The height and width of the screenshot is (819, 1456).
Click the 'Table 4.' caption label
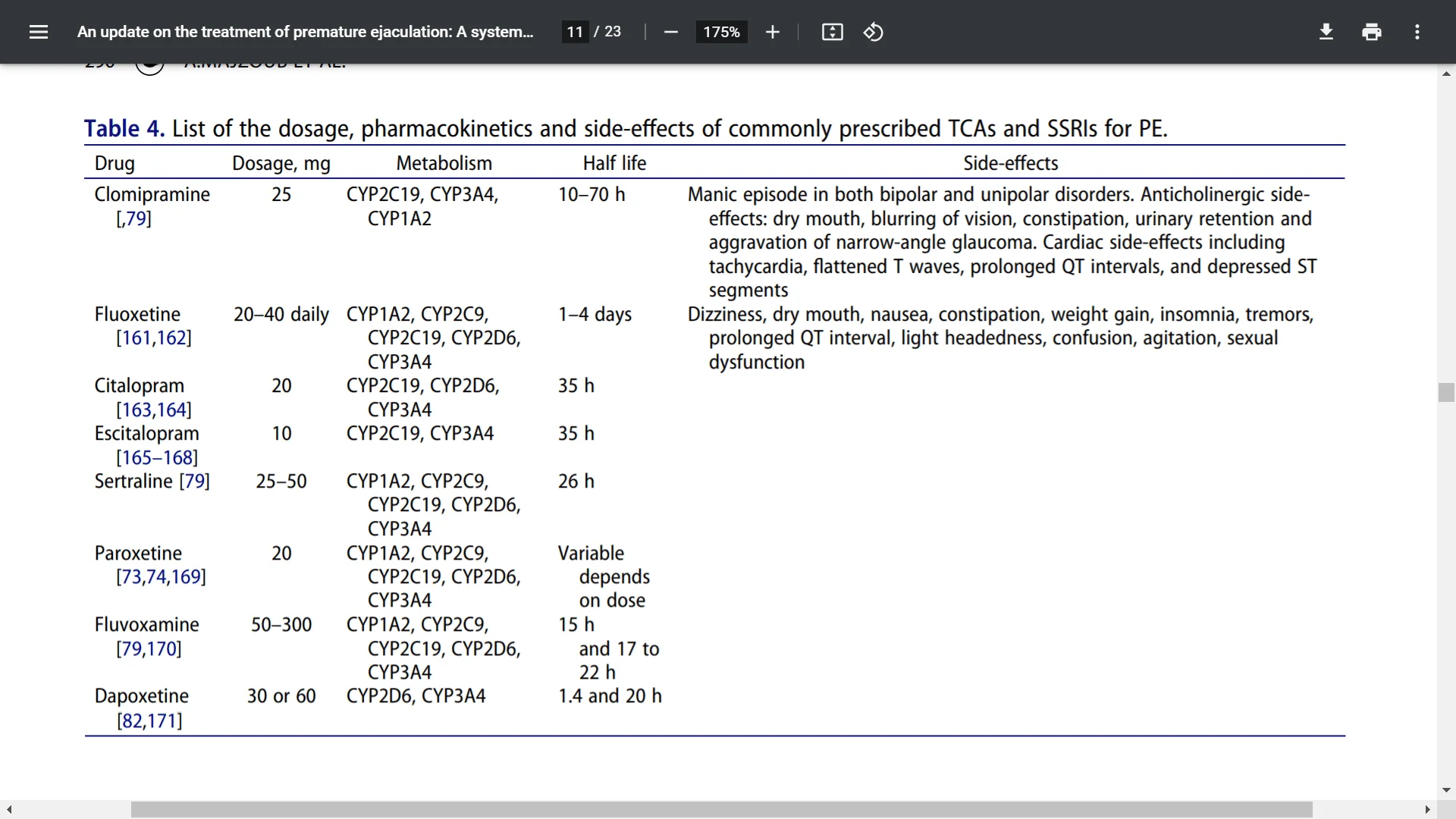(x=124, y=129)
